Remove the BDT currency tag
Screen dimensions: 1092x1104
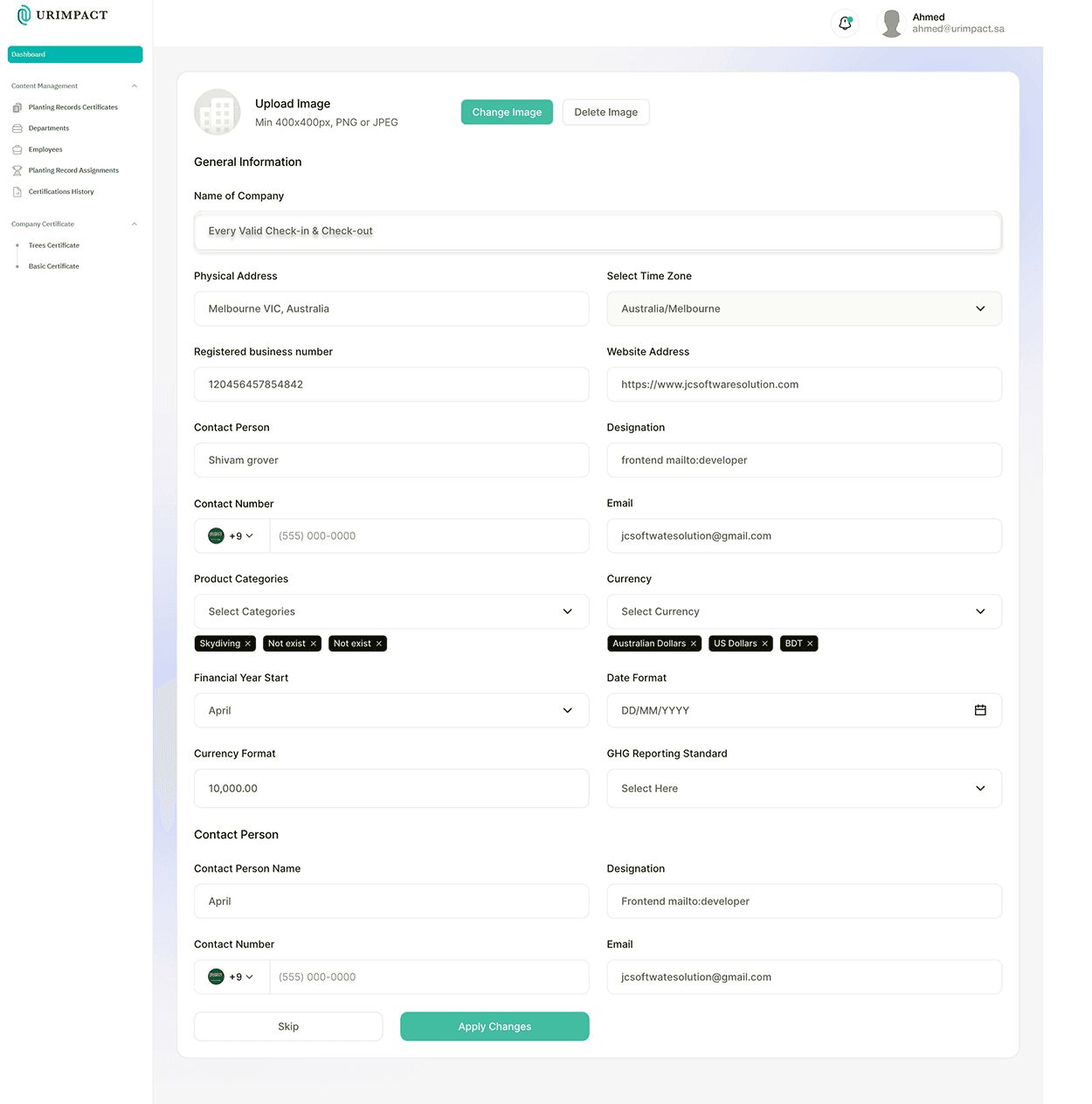[810, 644]
